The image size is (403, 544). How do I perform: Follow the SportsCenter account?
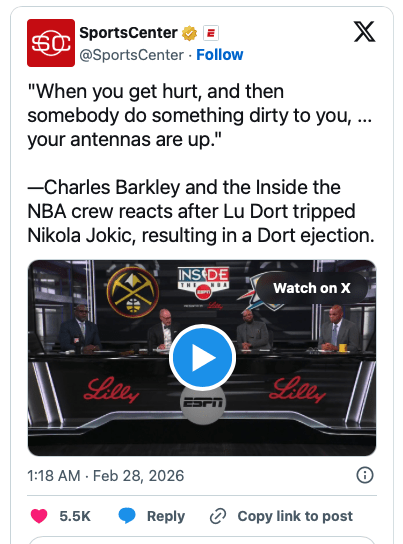click(220, 55)
